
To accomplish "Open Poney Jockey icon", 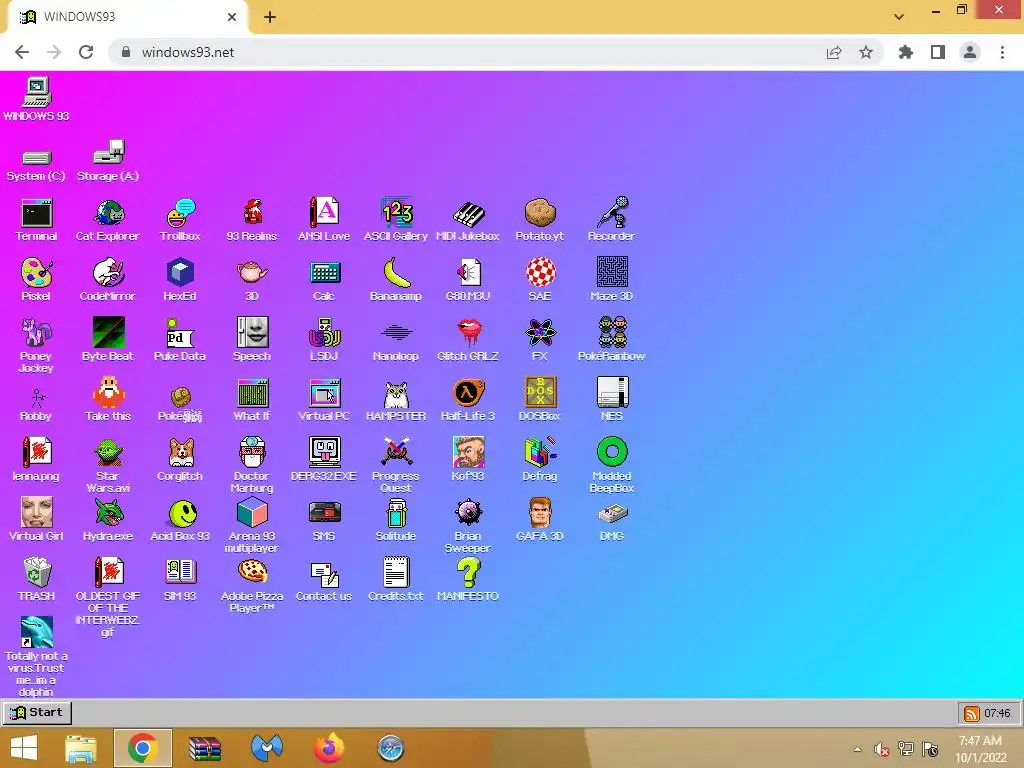I will pyautogui.click(x=36, y=345).
